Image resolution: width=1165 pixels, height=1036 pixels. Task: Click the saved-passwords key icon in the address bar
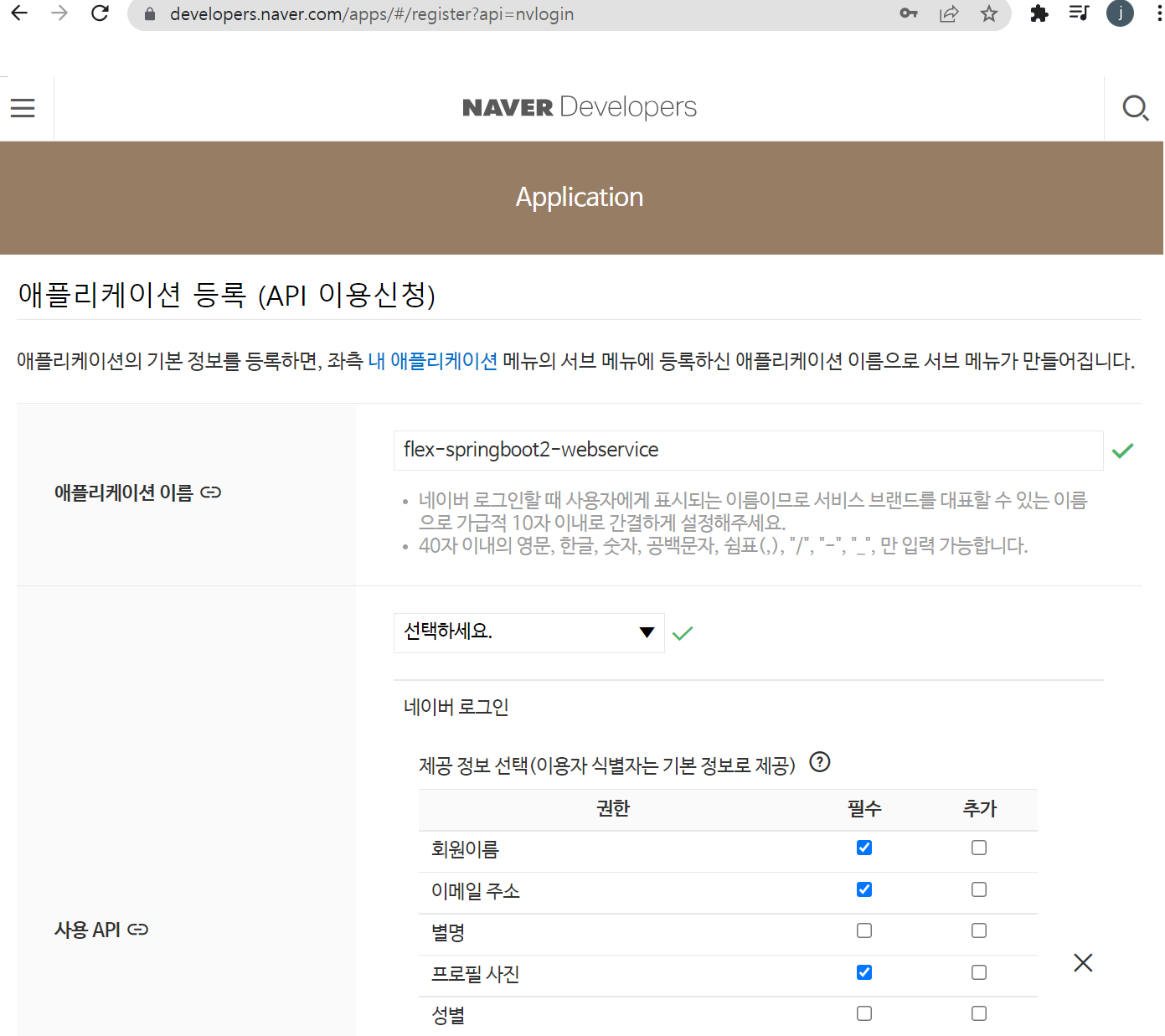tap(908, 13)
